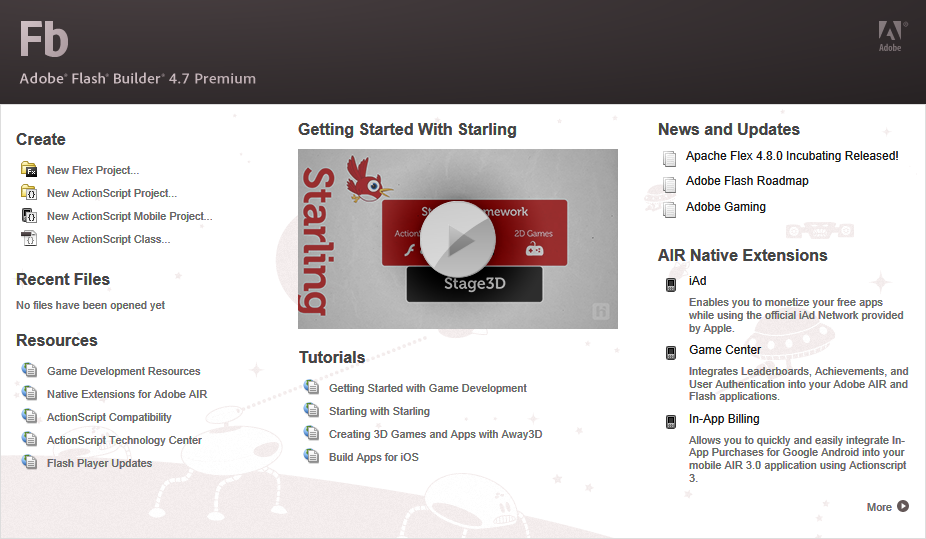Click the Flash Player Updates web icon
Screen dimensions: 926x539
click(x=29, y=462)
